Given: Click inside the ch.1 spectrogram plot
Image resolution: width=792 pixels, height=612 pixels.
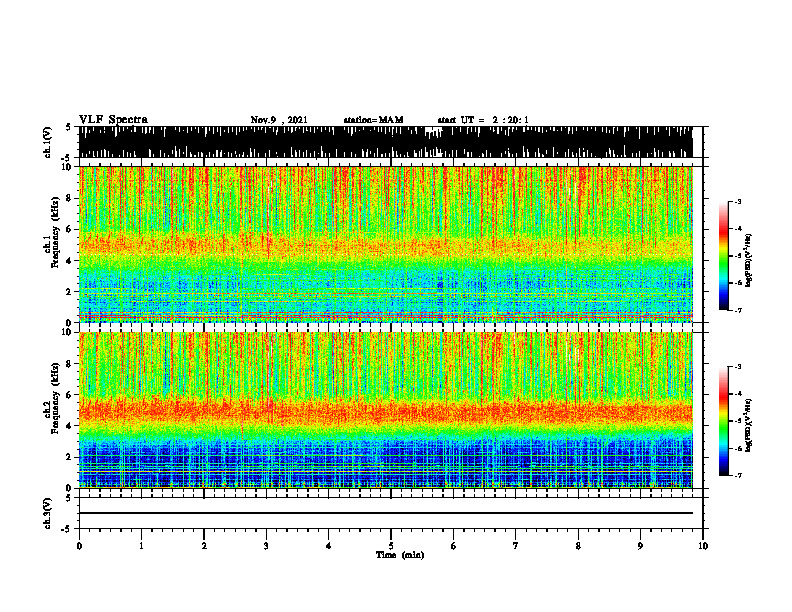Looking at the screenshot, I should click(x=385, y=244).
